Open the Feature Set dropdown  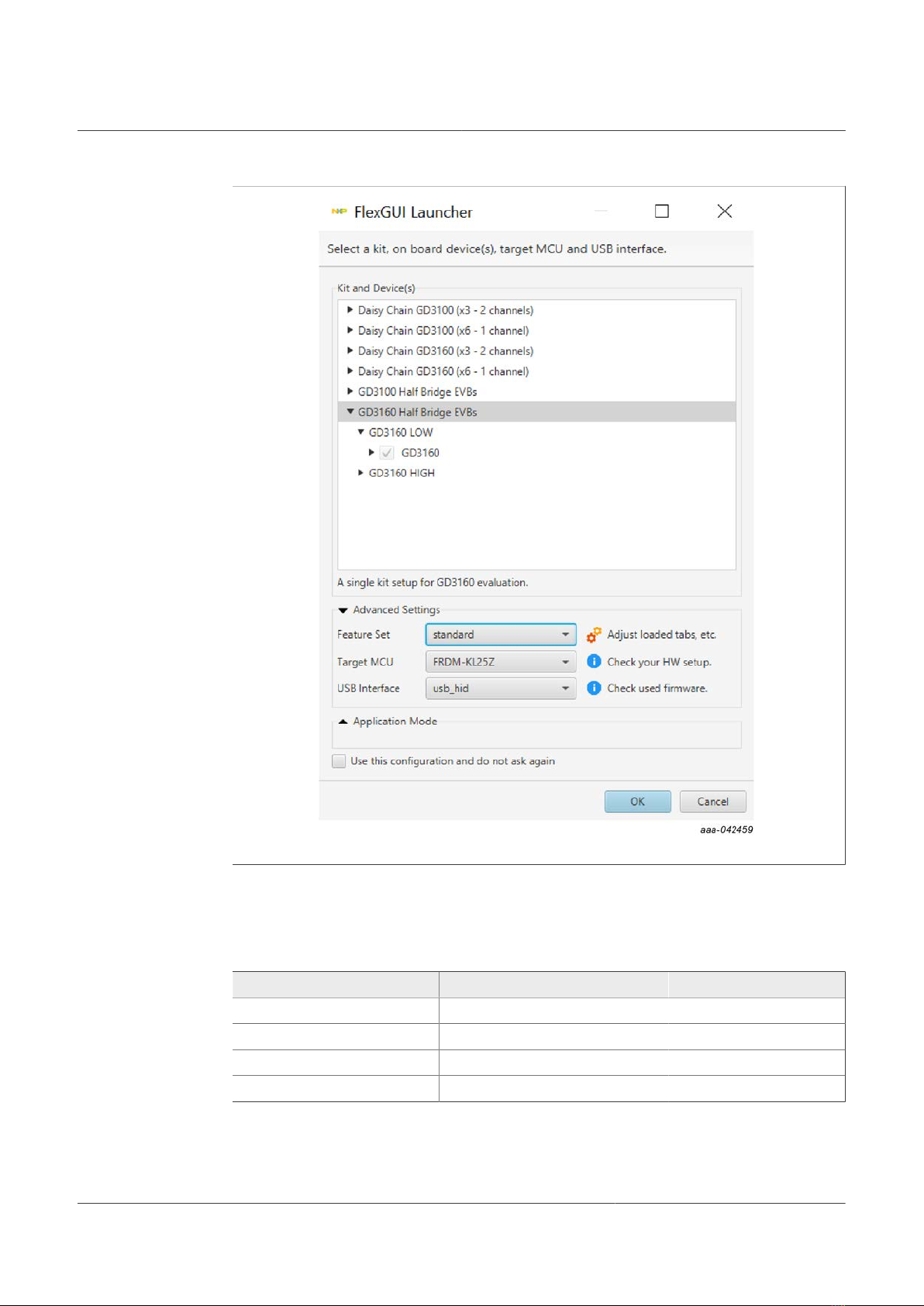pos(501,635)
